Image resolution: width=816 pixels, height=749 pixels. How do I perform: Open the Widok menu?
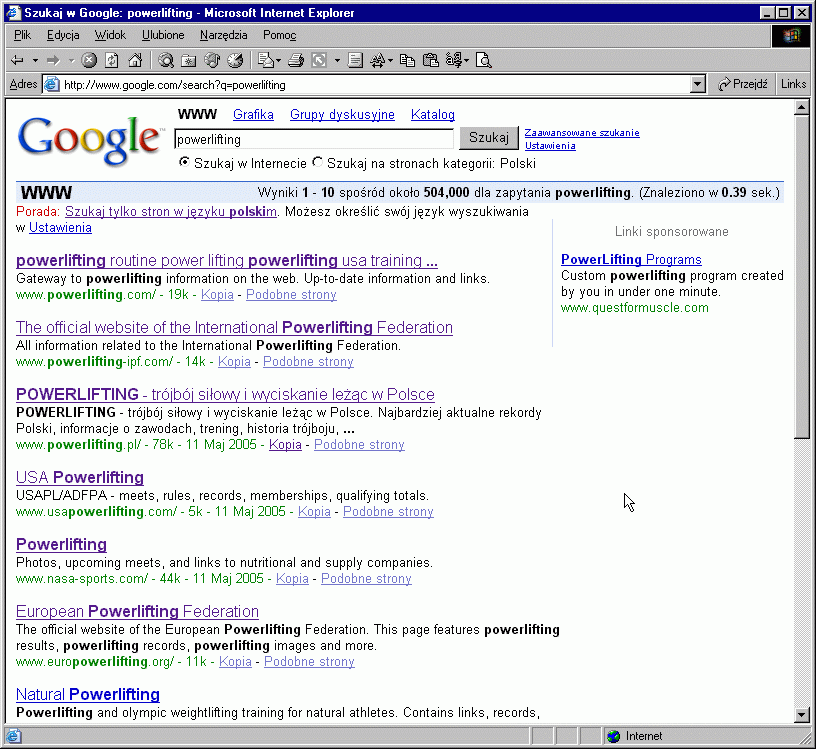coord(110,35)
